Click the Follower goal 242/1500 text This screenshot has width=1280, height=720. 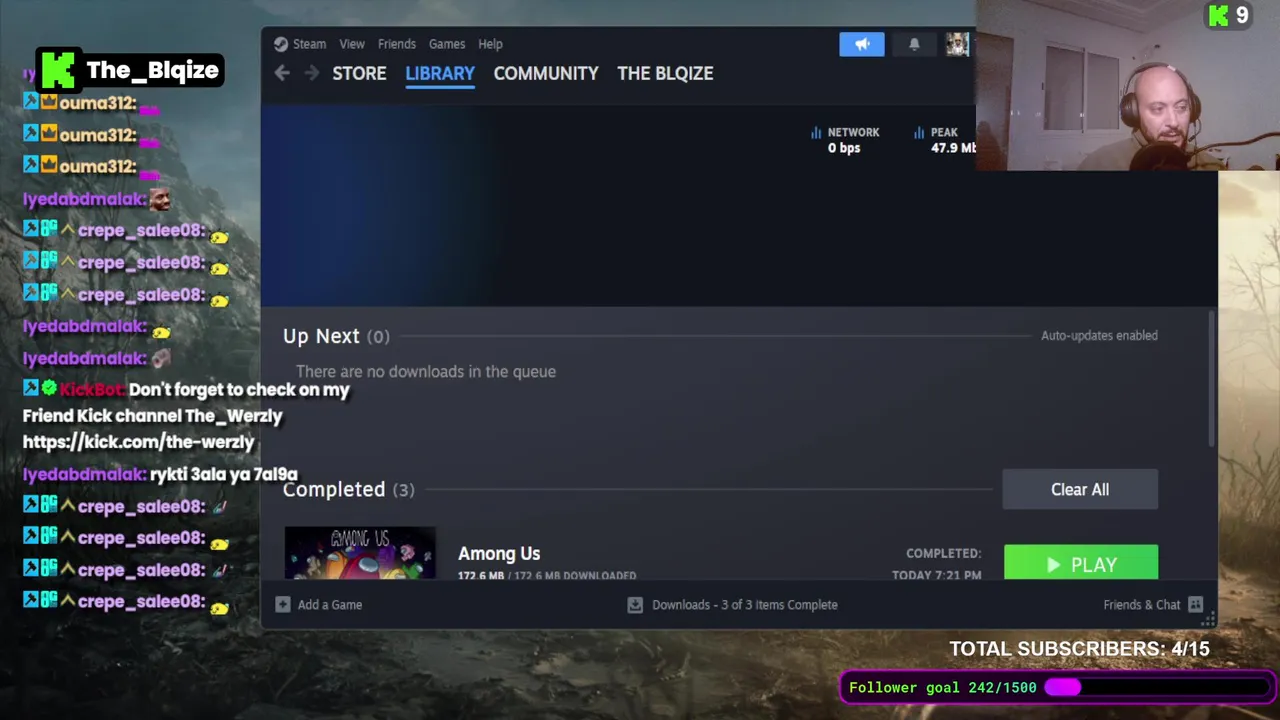[942, 687]
